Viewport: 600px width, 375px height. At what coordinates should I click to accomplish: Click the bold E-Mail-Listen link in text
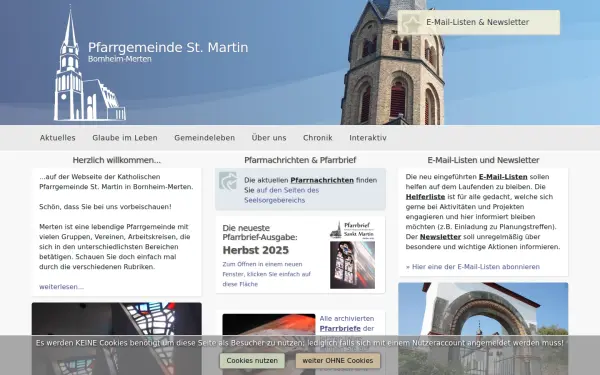coord(503,177)
